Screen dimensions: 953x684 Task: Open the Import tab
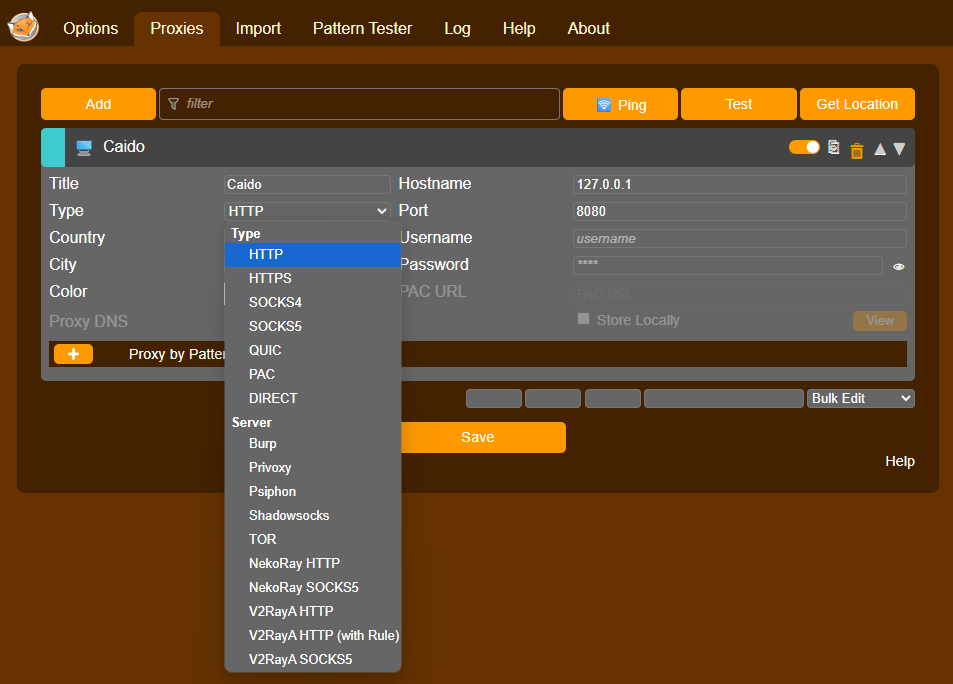pyautogui.click(x=257, y=28)
